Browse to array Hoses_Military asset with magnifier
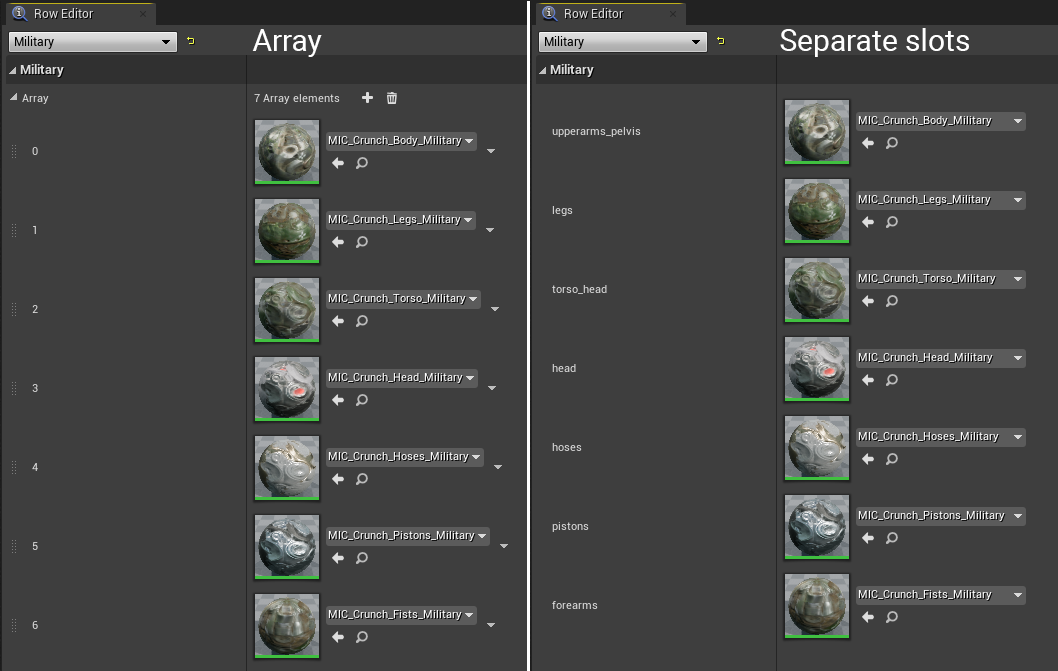This screenshot has height=671, width=1058. 362,479
